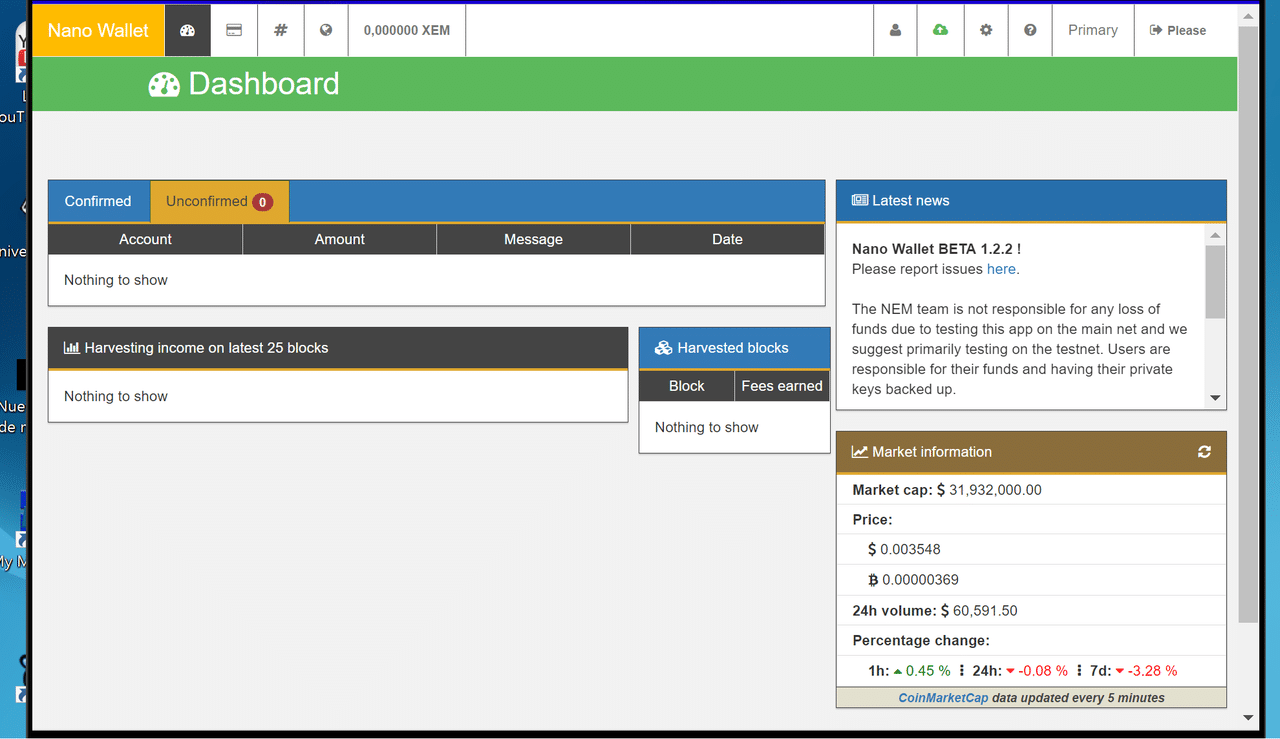Click the Latest news panel header

point(1031,201)
